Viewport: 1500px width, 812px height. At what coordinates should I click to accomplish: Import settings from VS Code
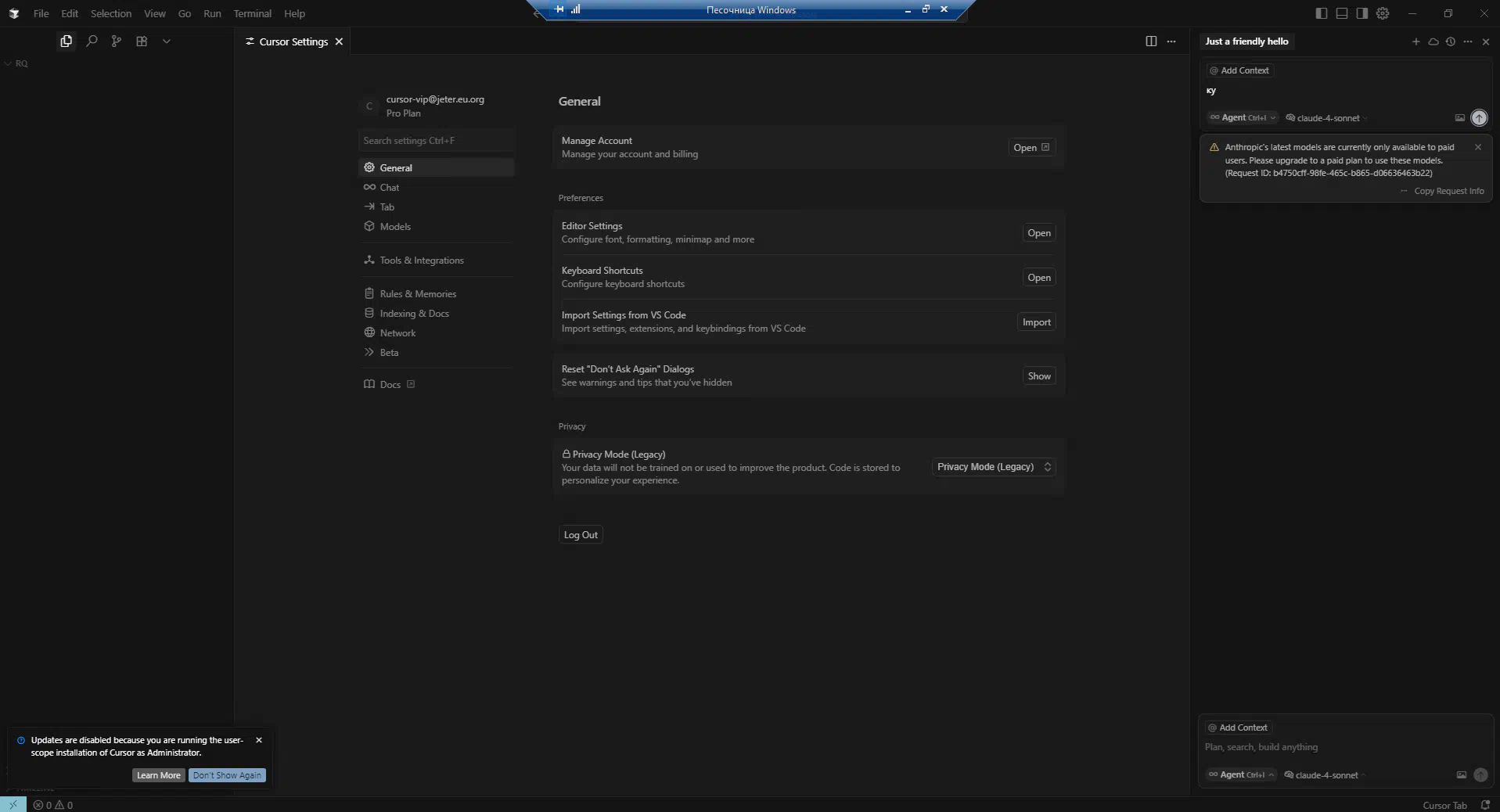point(1036,322)
